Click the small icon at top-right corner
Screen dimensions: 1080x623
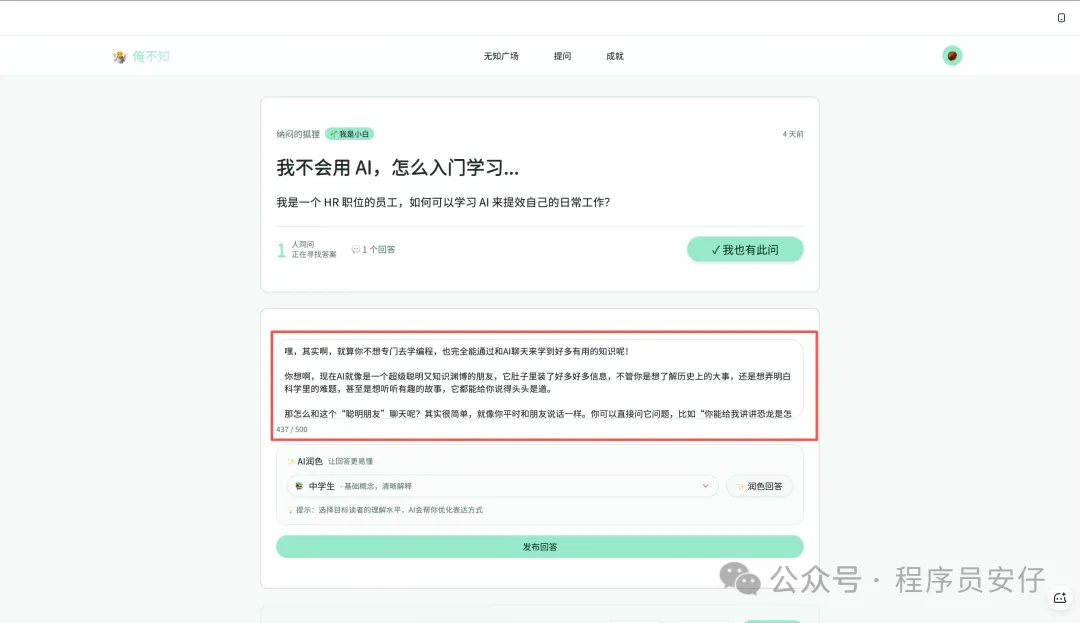pos(1061,18)
